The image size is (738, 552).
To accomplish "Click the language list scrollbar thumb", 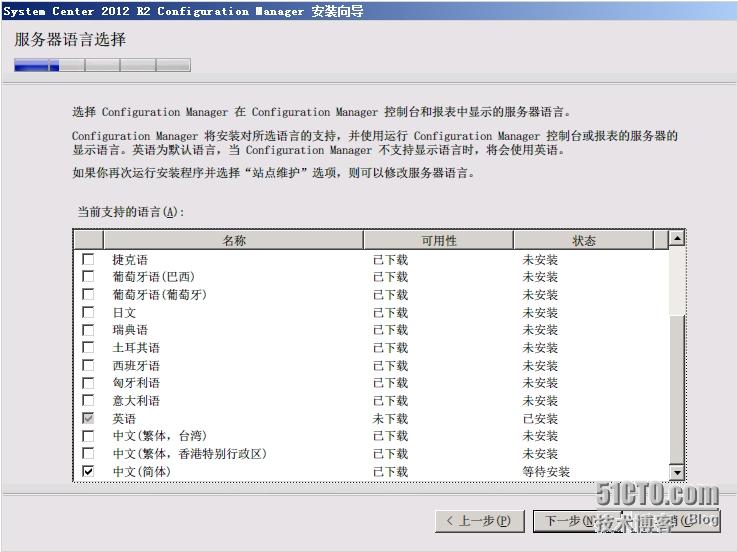I will click(x=677, y=390).
